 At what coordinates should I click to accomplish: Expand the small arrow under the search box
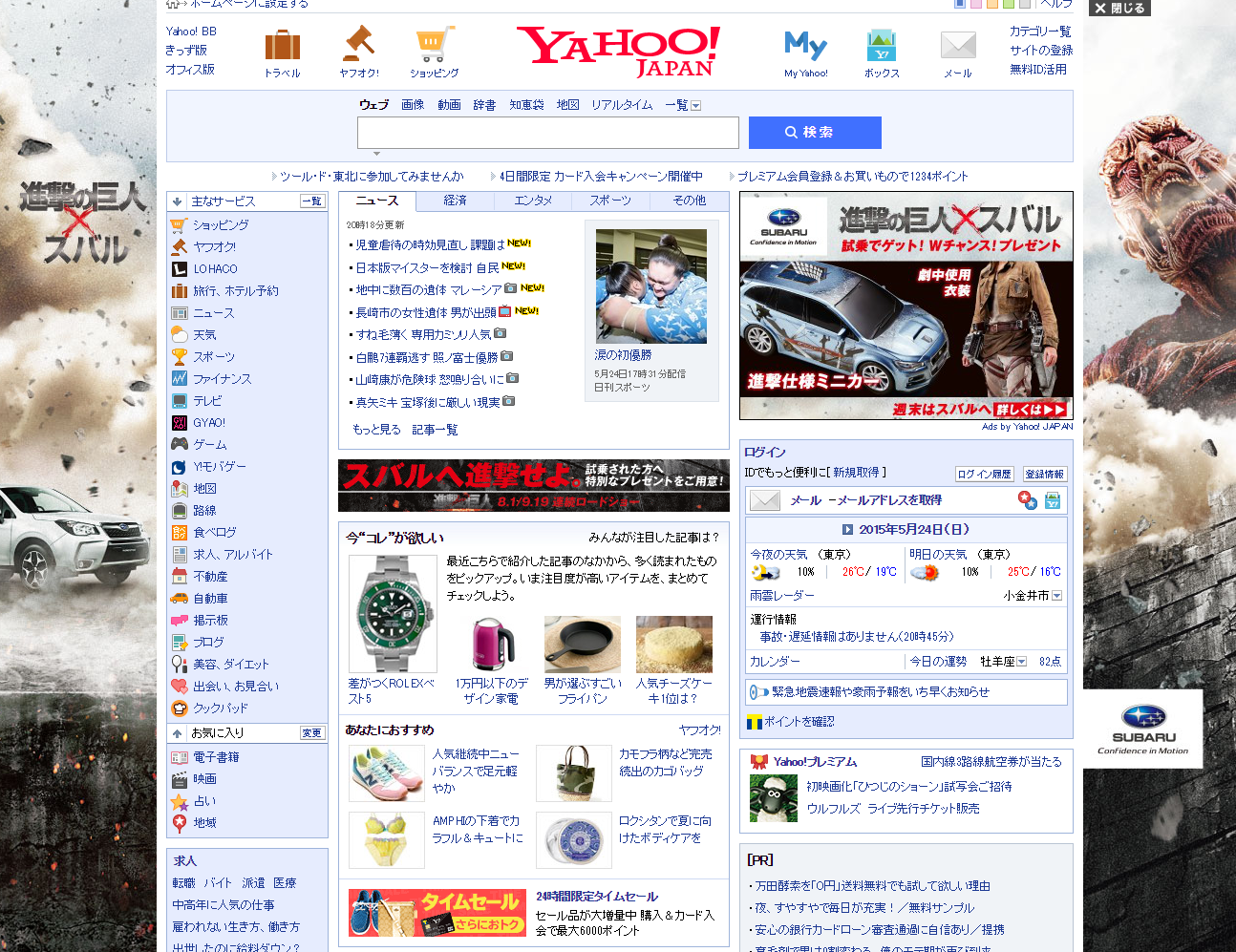coord(376,154)
